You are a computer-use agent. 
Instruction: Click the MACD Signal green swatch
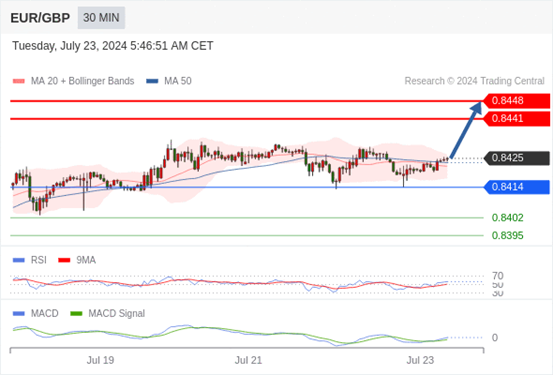coord(76,314)
